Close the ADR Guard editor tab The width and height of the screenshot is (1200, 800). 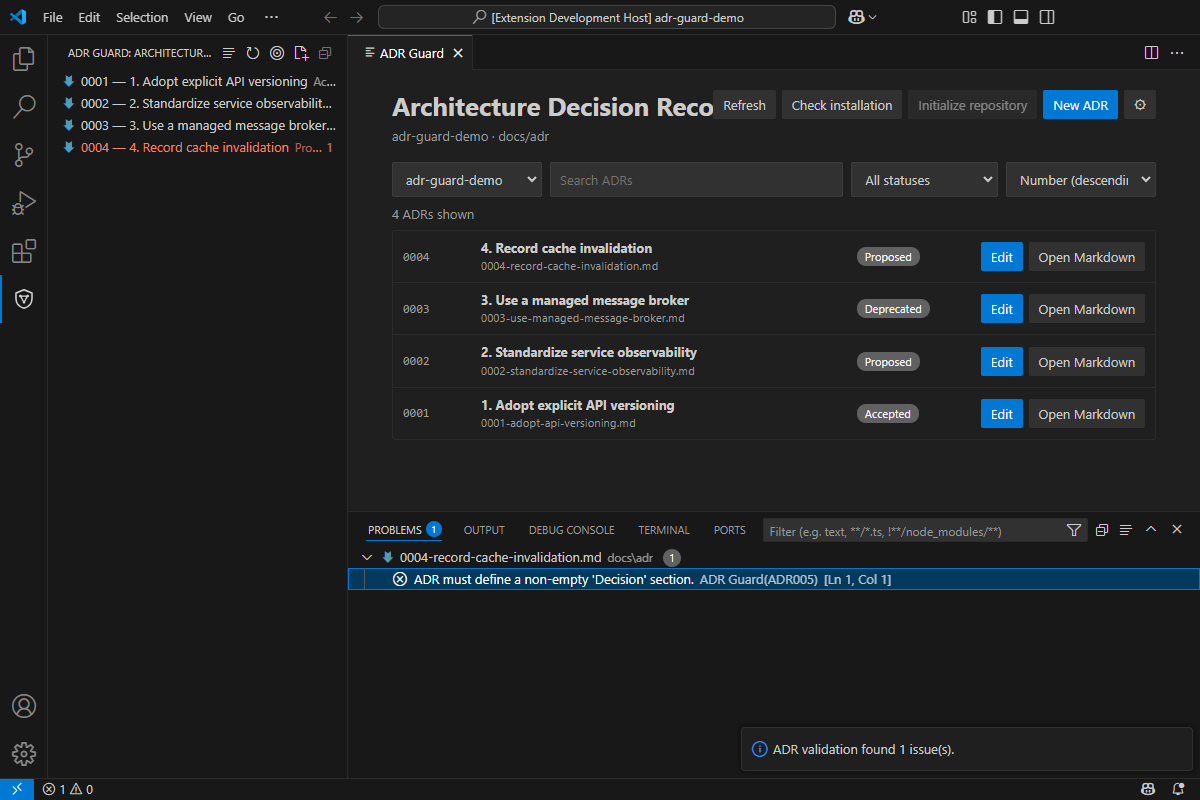[x=458, y=53]
